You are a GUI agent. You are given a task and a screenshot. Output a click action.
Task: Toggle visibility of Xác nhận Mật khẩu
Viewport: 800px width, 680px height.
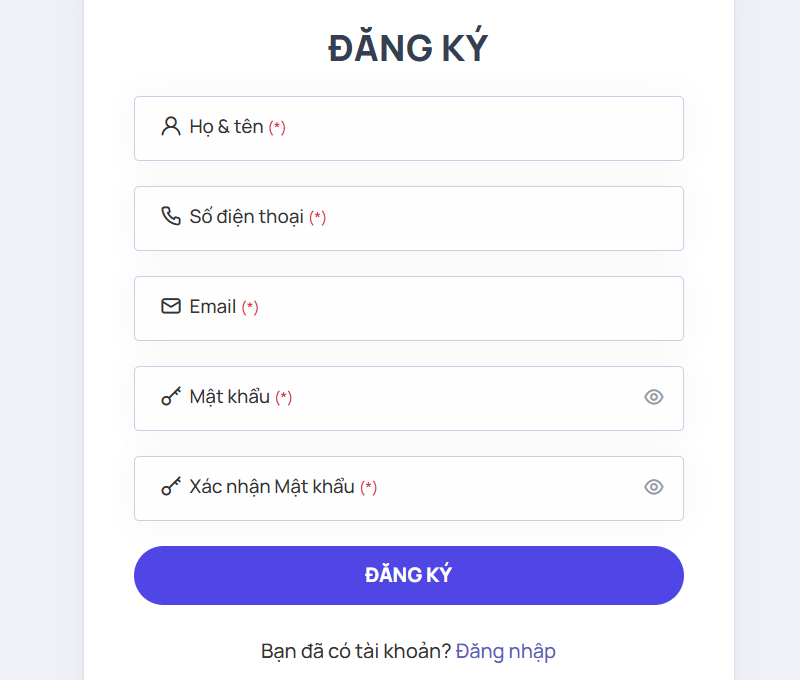pyautogui.click(x=653, y=487)
